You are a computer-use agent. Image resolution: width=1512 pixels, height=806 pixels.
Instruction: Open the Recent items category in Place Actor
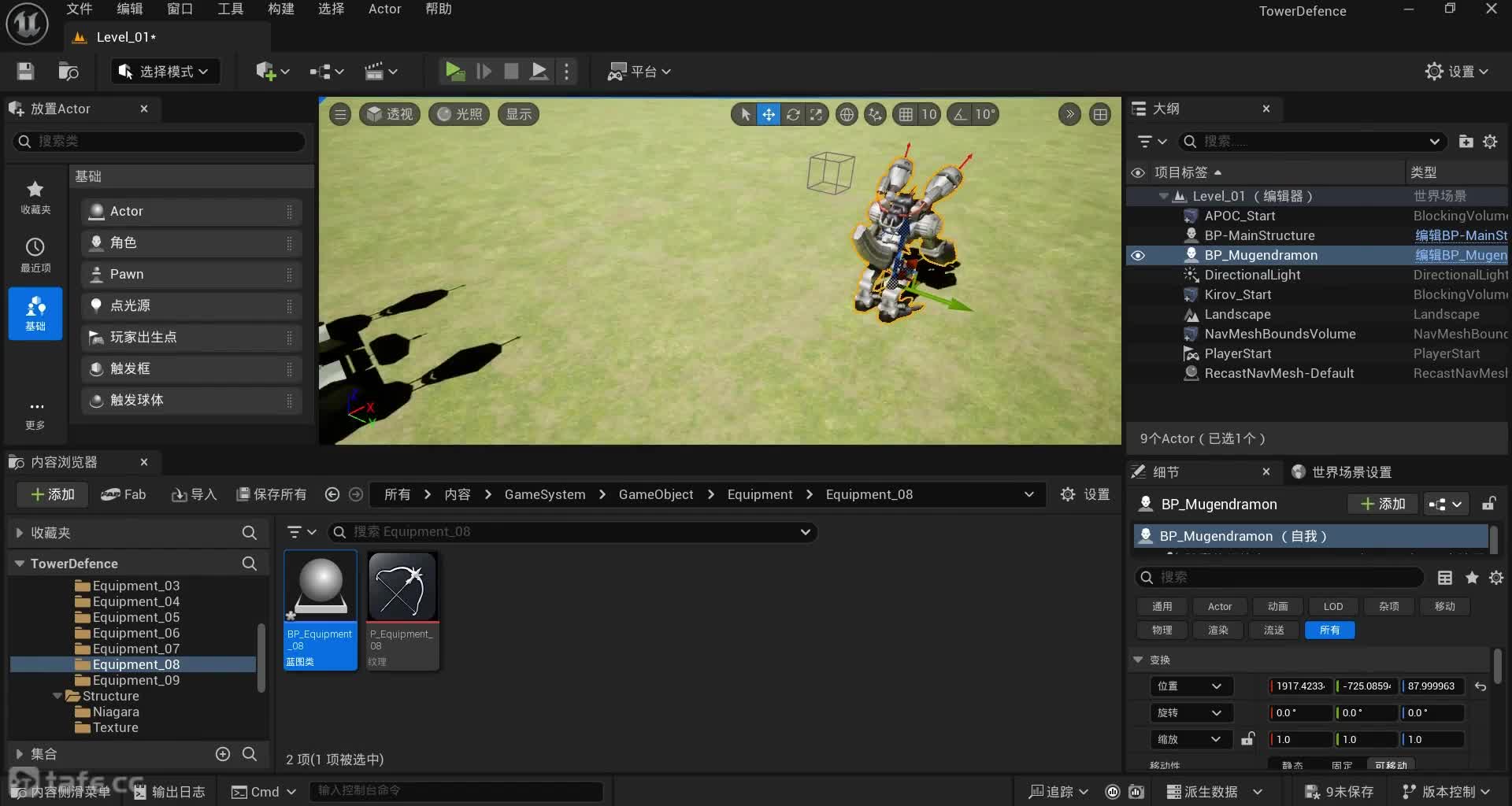[35, 255]
